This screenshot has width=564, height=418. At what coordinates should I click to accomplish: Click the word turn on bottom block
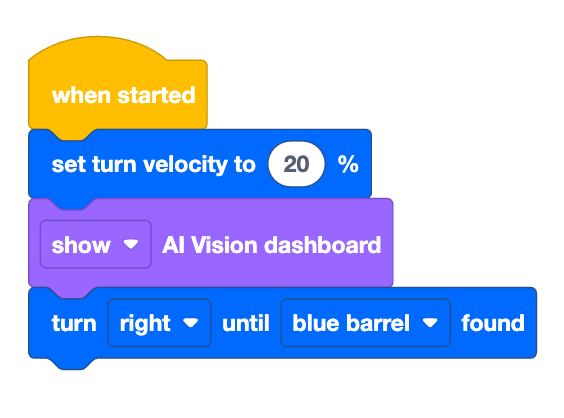tap(74, 323)
